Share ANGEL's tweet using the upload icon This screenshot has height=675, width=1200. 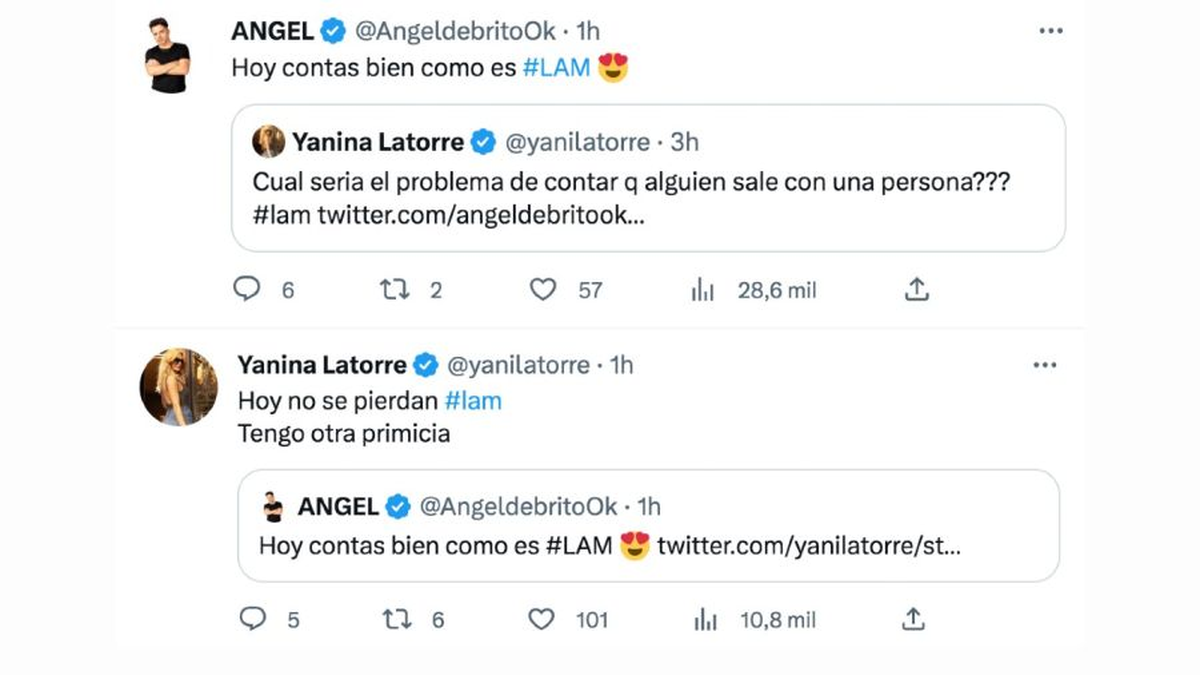[917, 290]
